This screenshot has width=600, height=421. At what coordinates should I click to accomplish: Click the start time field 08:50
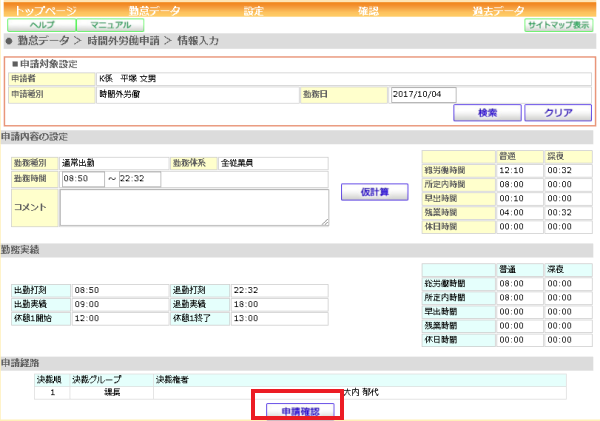click(83, 179)
